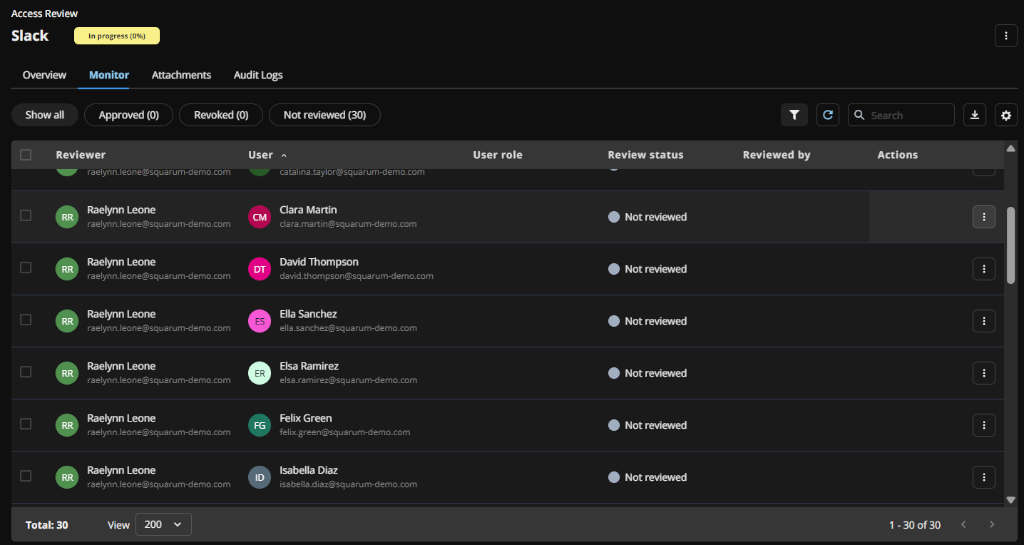Click the Review status column header
This screenshot has height=545, width=1024.
[645, 155]
